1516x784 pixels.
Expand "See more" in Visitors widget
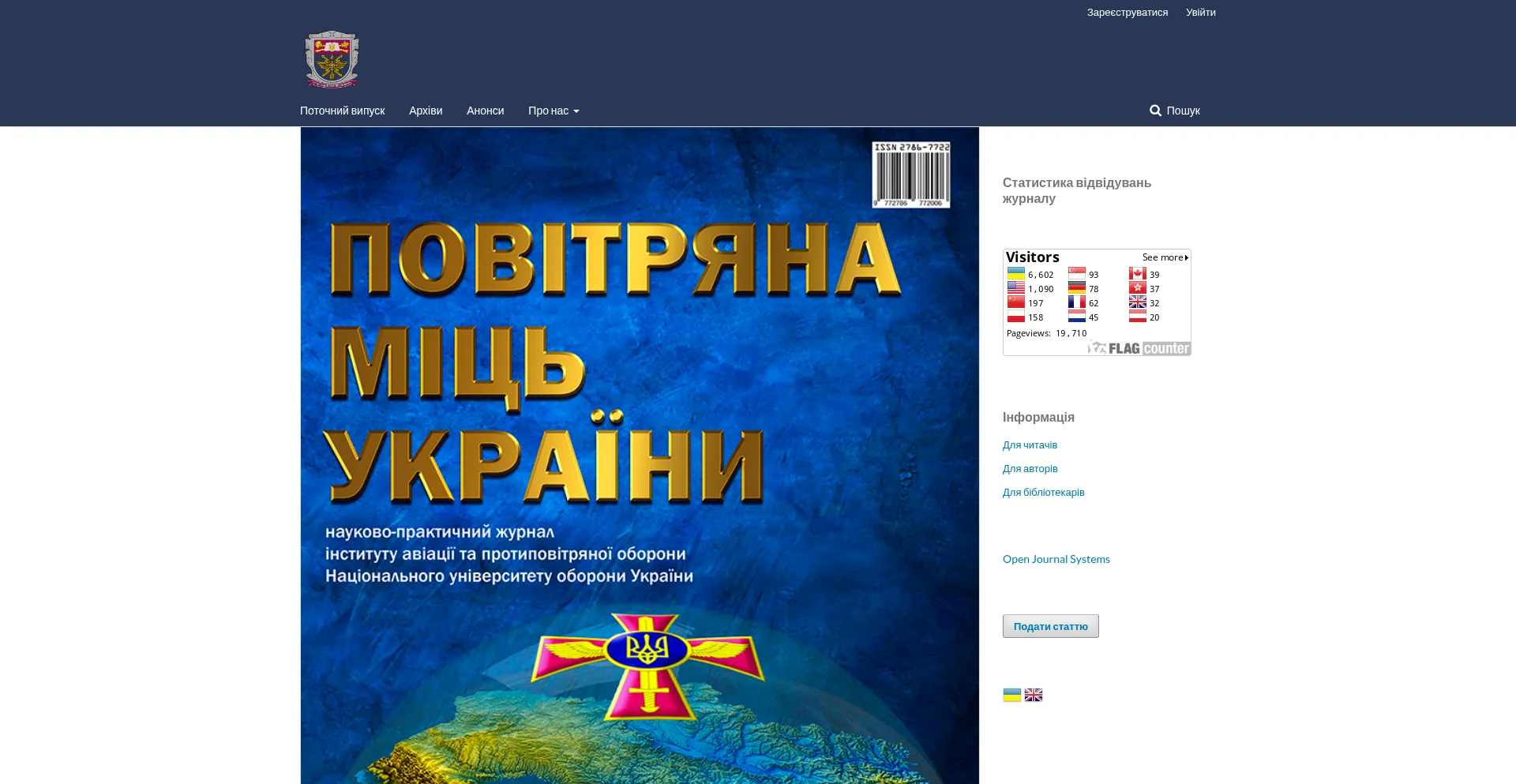tap(1165, 257)
